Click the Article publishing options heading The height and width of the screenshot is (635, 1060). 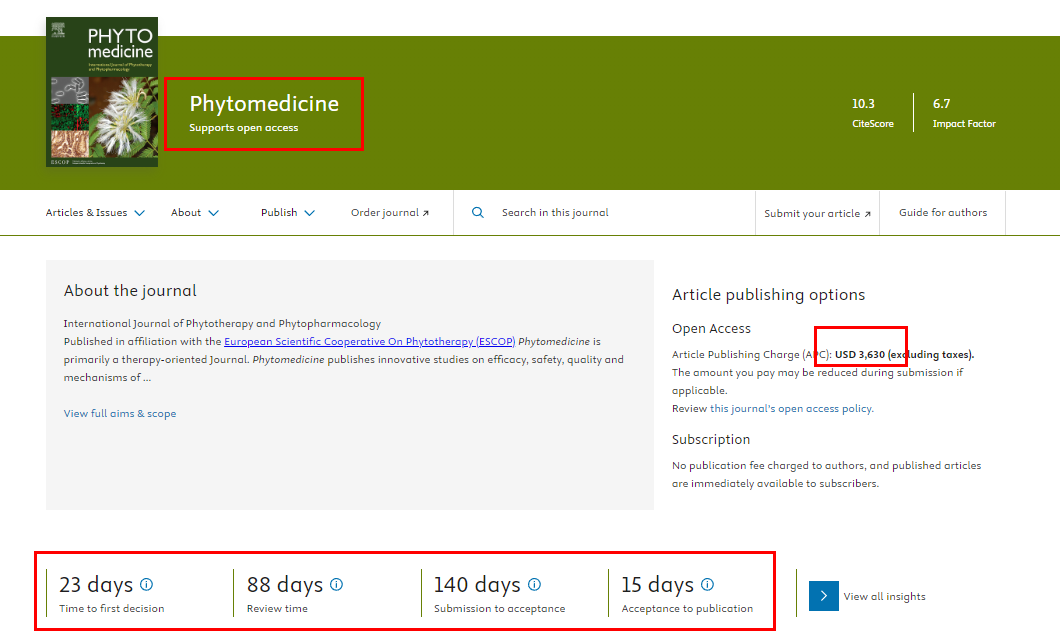coord(769,295)
